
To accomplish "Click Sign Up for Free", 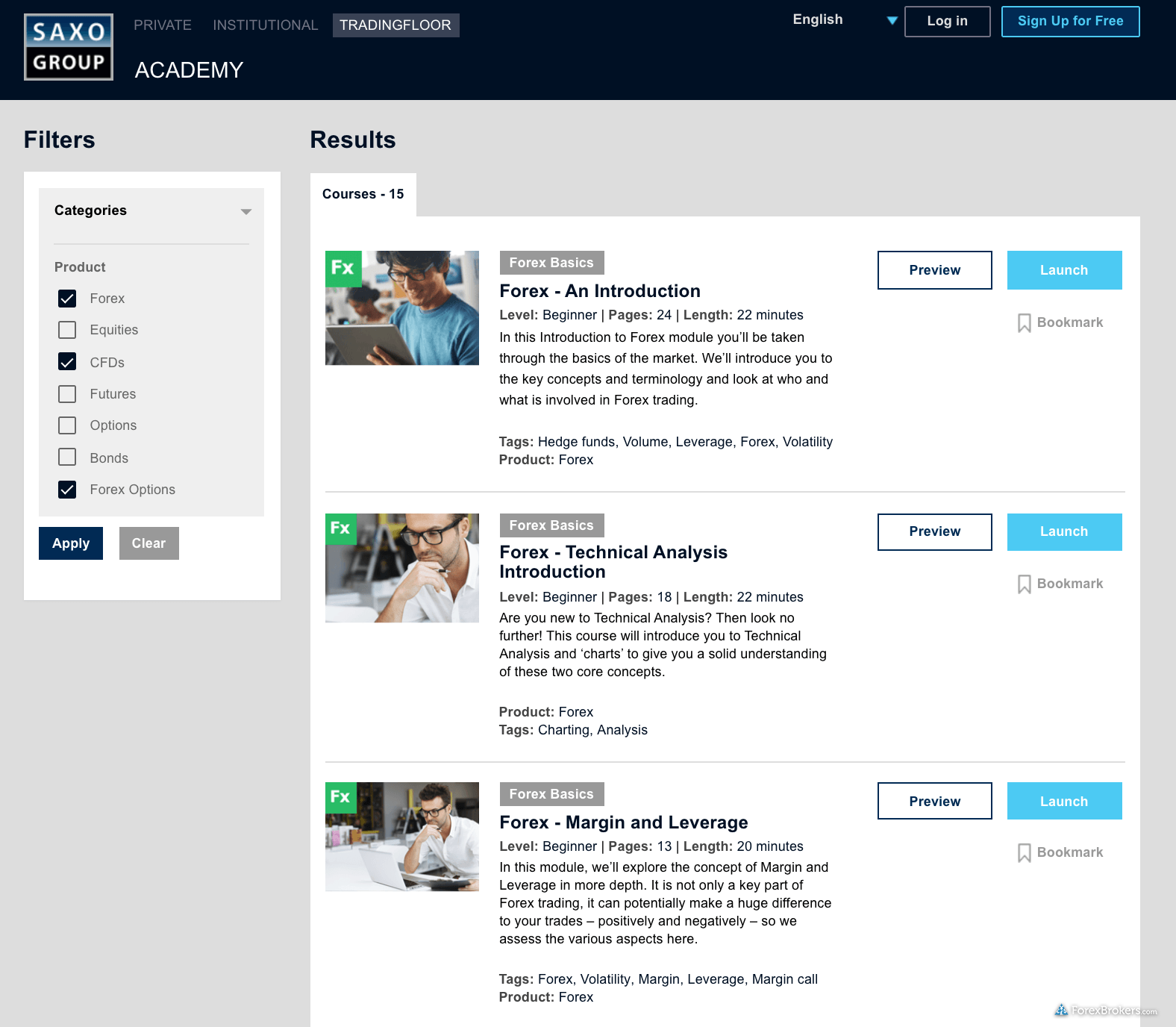I will click(1071, 22).
